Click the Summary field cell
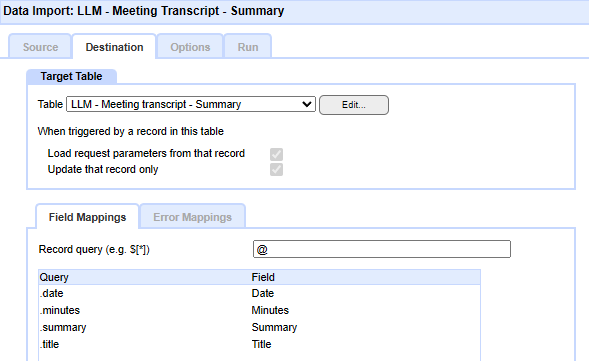 [274, 327]
